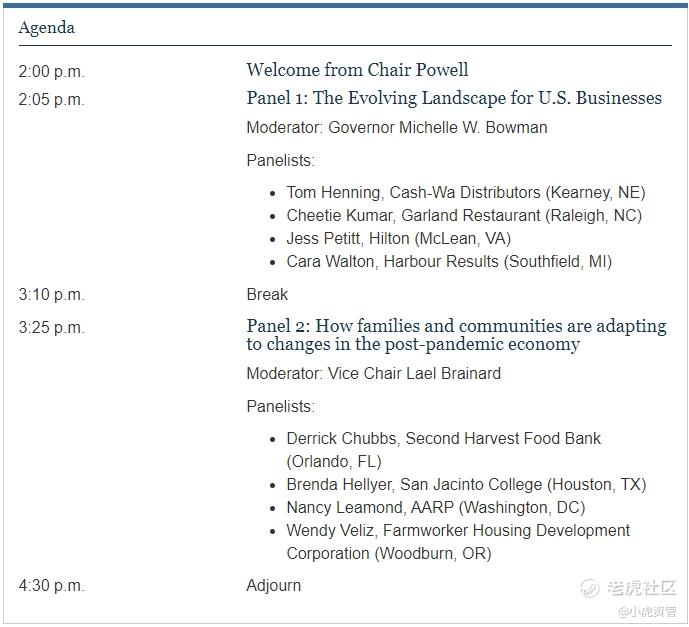Click Panel 2 families and communities heading
The height and width of the screenshot is (627, 689).
pos(456,335)
